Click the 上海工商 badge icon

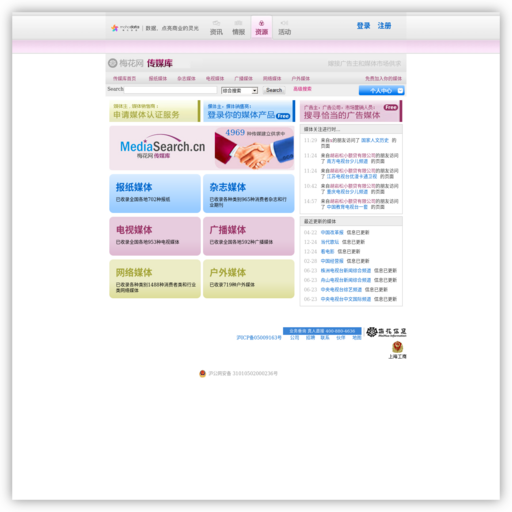pyautogui.click(x=397, y=347)
